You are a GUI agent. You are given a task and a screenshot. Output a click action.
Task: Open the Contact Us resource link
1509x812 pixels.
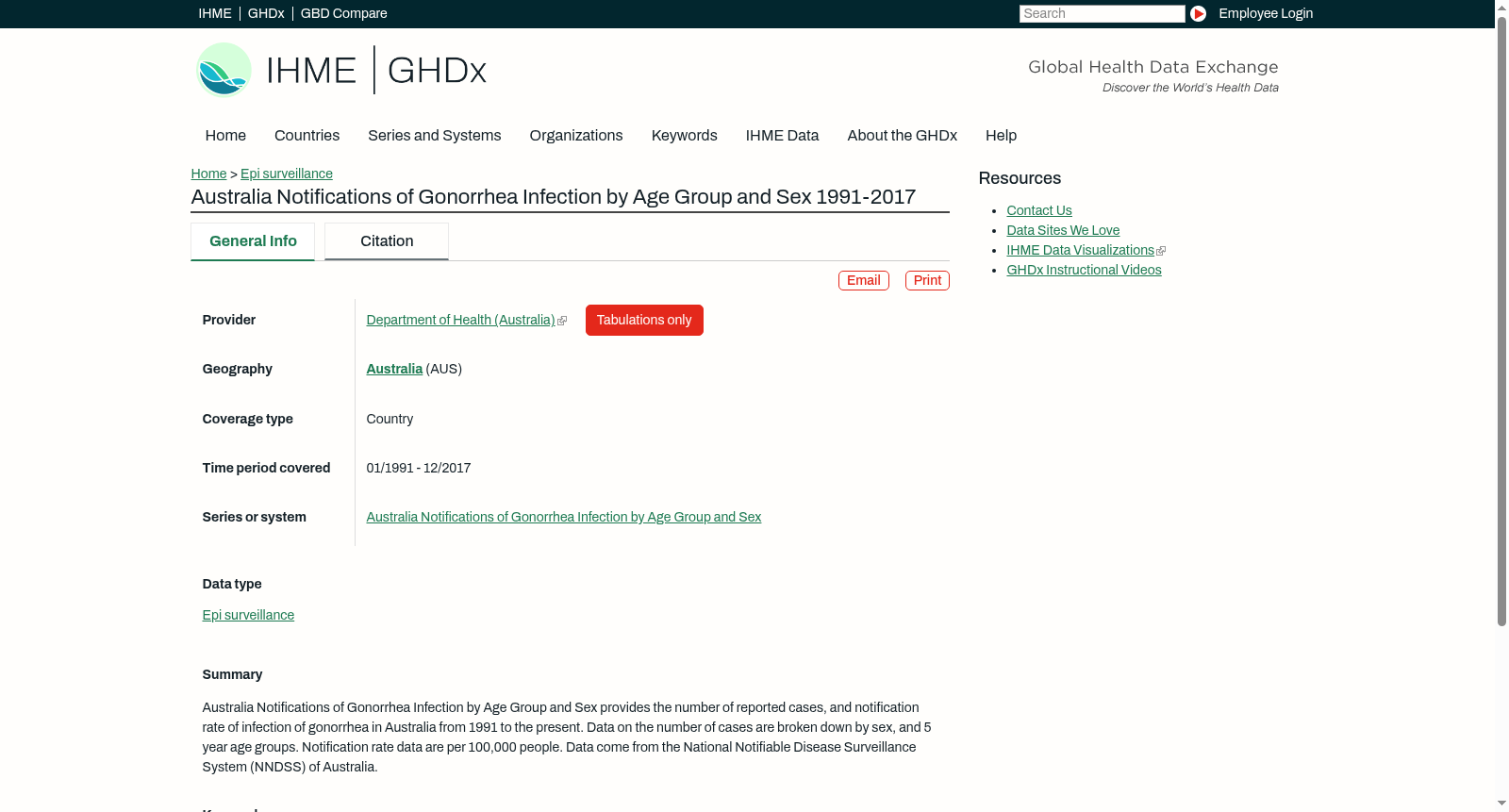1039,210
